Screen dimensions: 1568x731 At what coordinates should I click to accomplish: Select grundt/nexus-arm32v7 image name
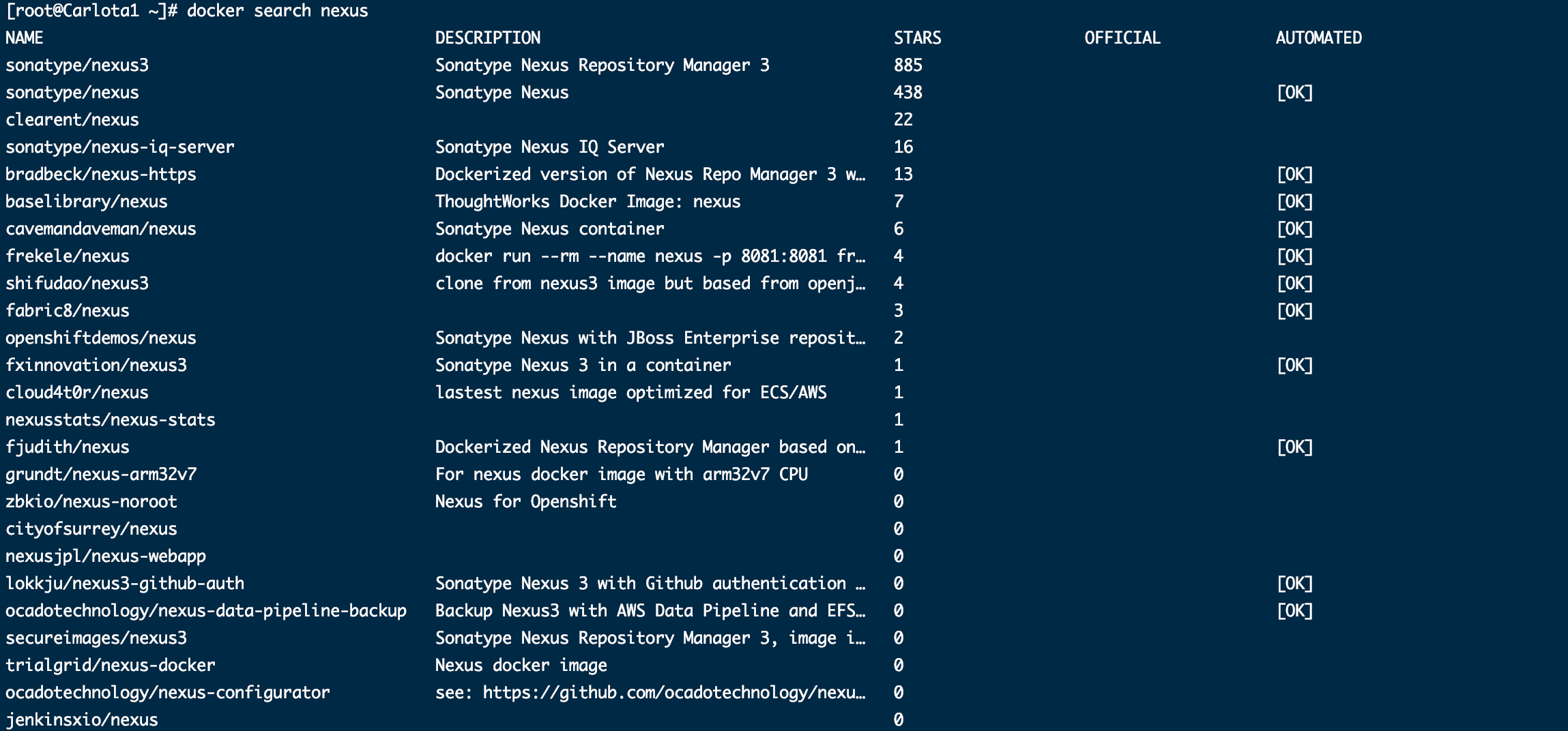click(101, 475)
